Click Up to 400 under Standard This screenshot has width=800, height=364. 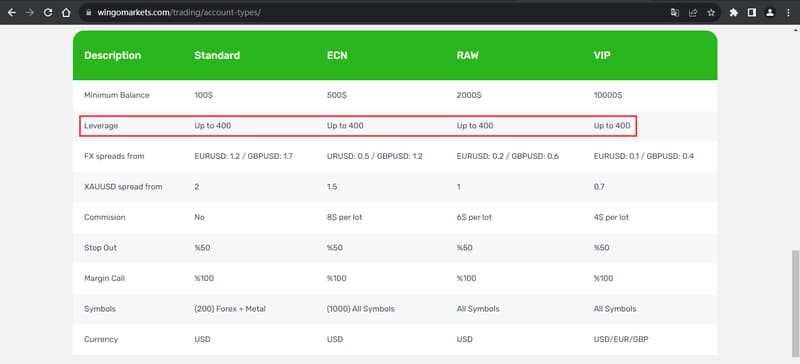(x=213, y=126)
